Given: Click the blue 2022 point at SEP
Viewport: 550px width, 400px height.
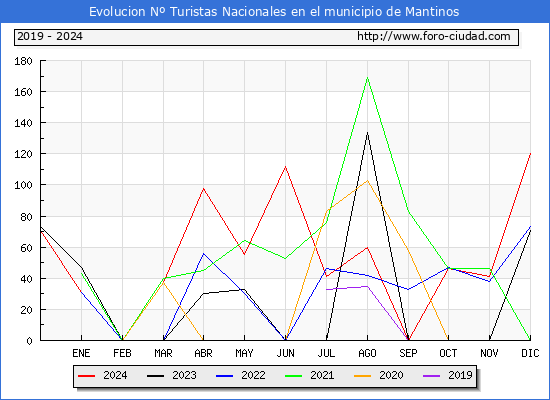Looking at the screenshot, I should [408, 289].
